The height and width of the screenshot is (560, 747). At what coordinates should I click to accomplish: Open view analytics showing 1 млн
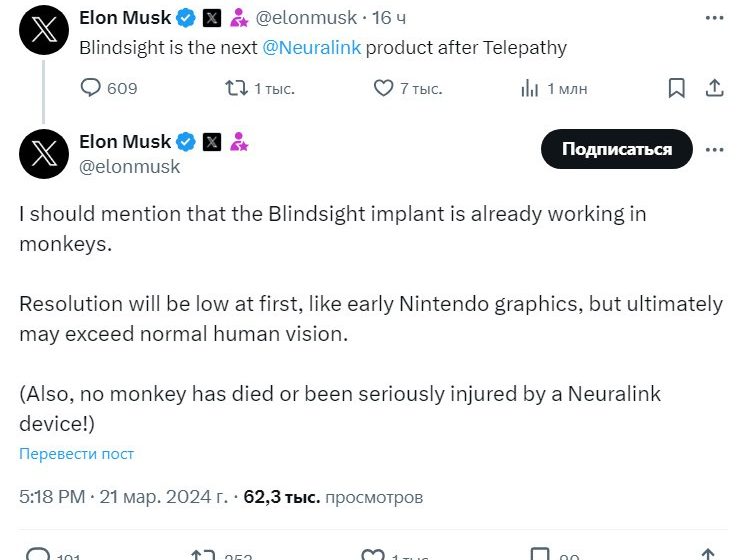click(x=530, y=89)
